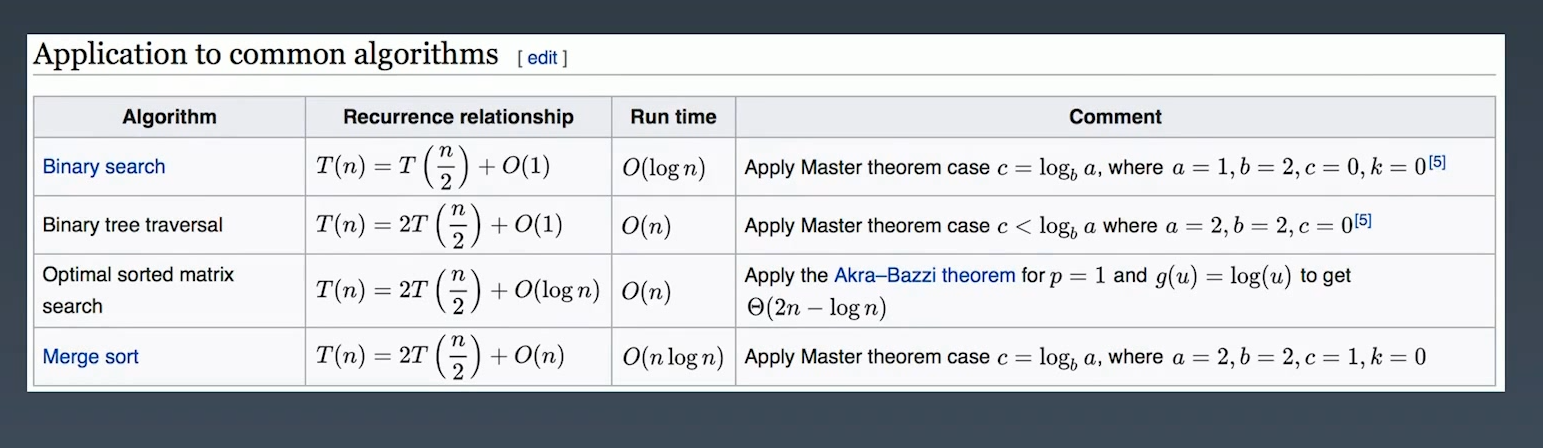Image resolution: width=1543 pixels, height=448 pixels.
Task: Click the Algorithm column header
Action: [169, 117]
